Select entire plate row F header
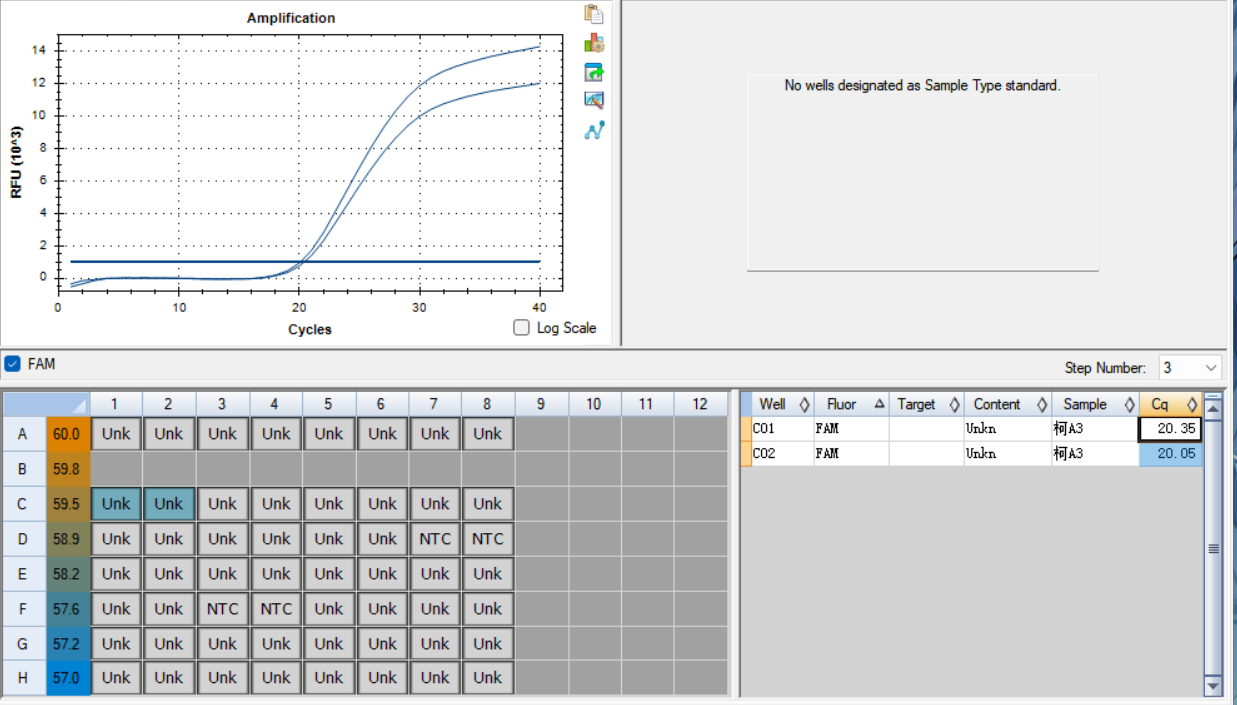Screen dimensions: 1237x705 pyautogui.click(x=22, y=609)
